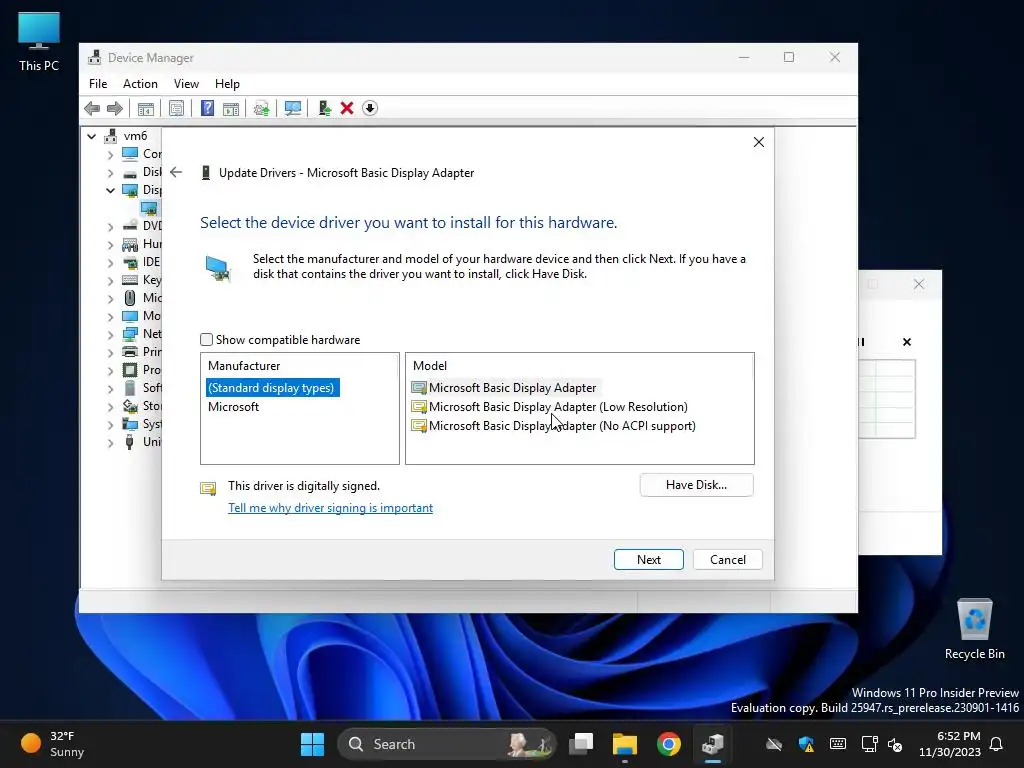
Task: Open Tell me why driver signing is important
Action: point(330,507)
